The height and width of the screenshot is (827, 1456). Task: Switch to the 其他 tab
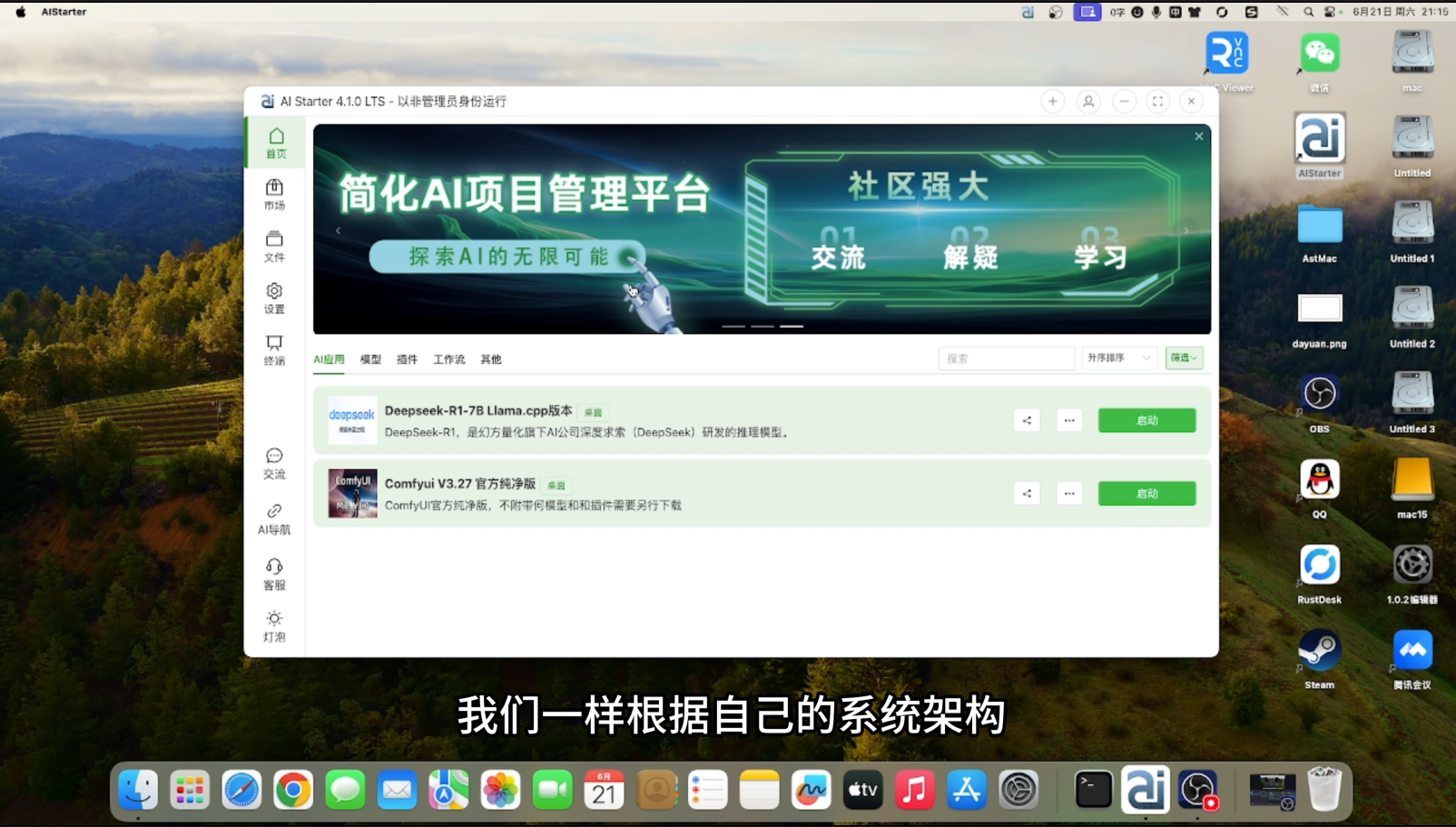click(x=491, y=359)
